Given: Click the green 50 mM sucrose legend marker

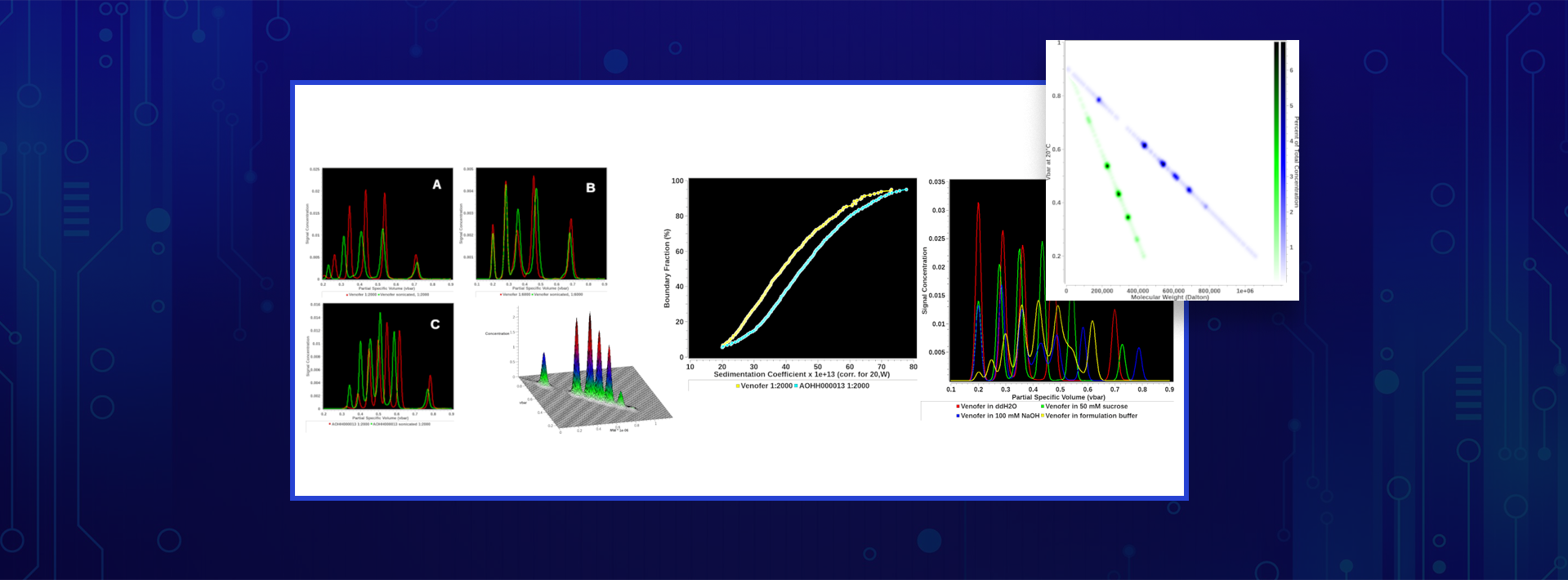Looking at the screenshot, I should coord(1042,407).
